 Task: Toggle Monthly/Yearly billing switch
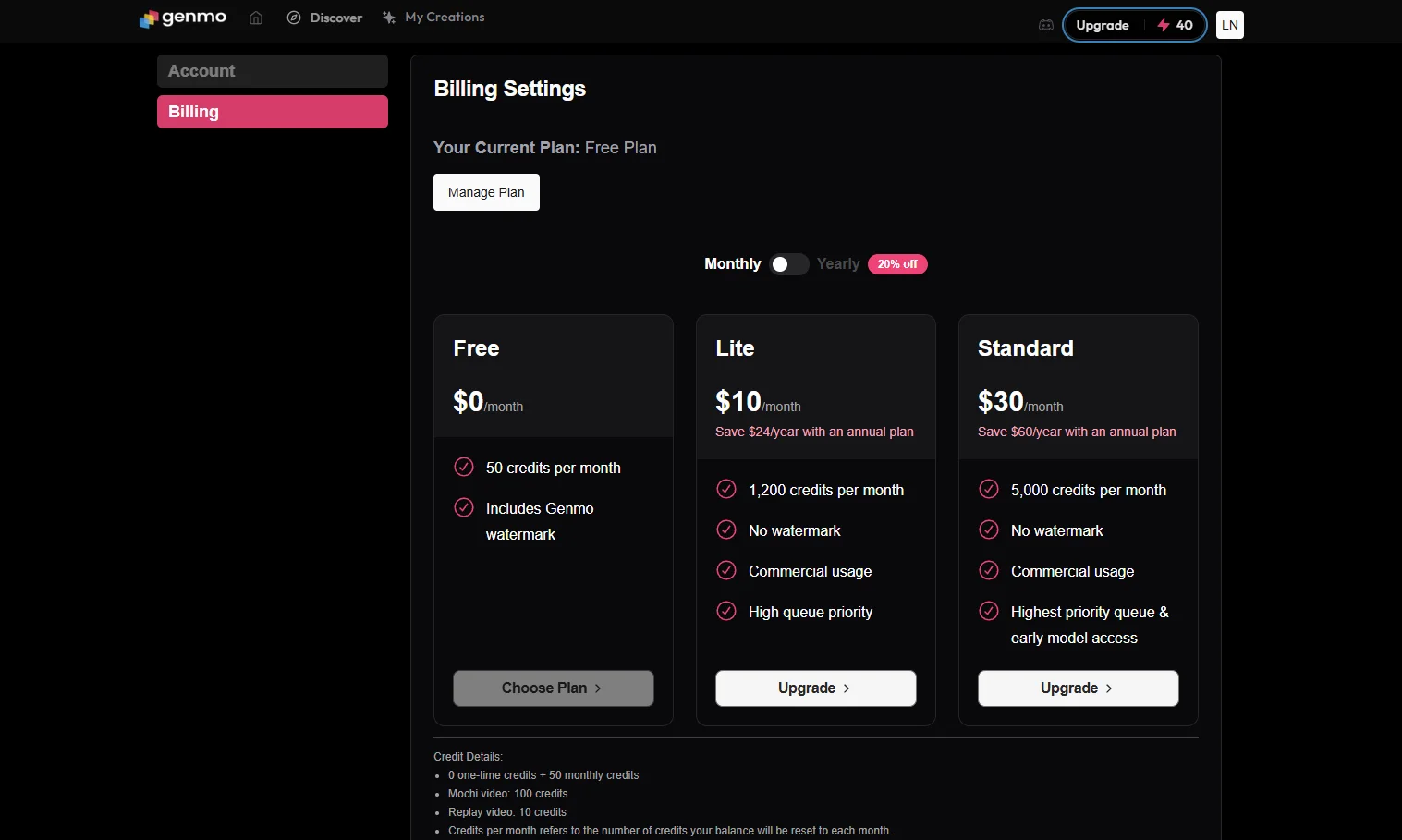pos(788,264)
